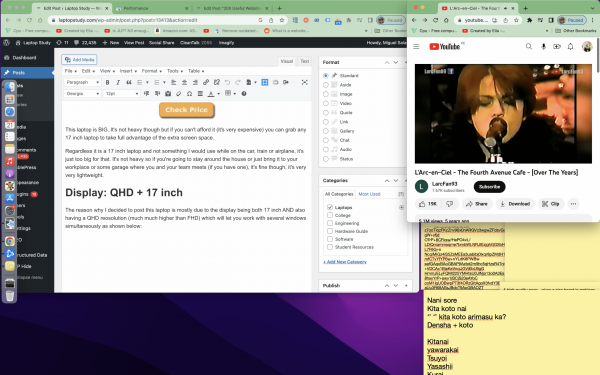Align text center in the editor
Image resolution: width=600 pixels, height=375 pixels.
[184, 82]
